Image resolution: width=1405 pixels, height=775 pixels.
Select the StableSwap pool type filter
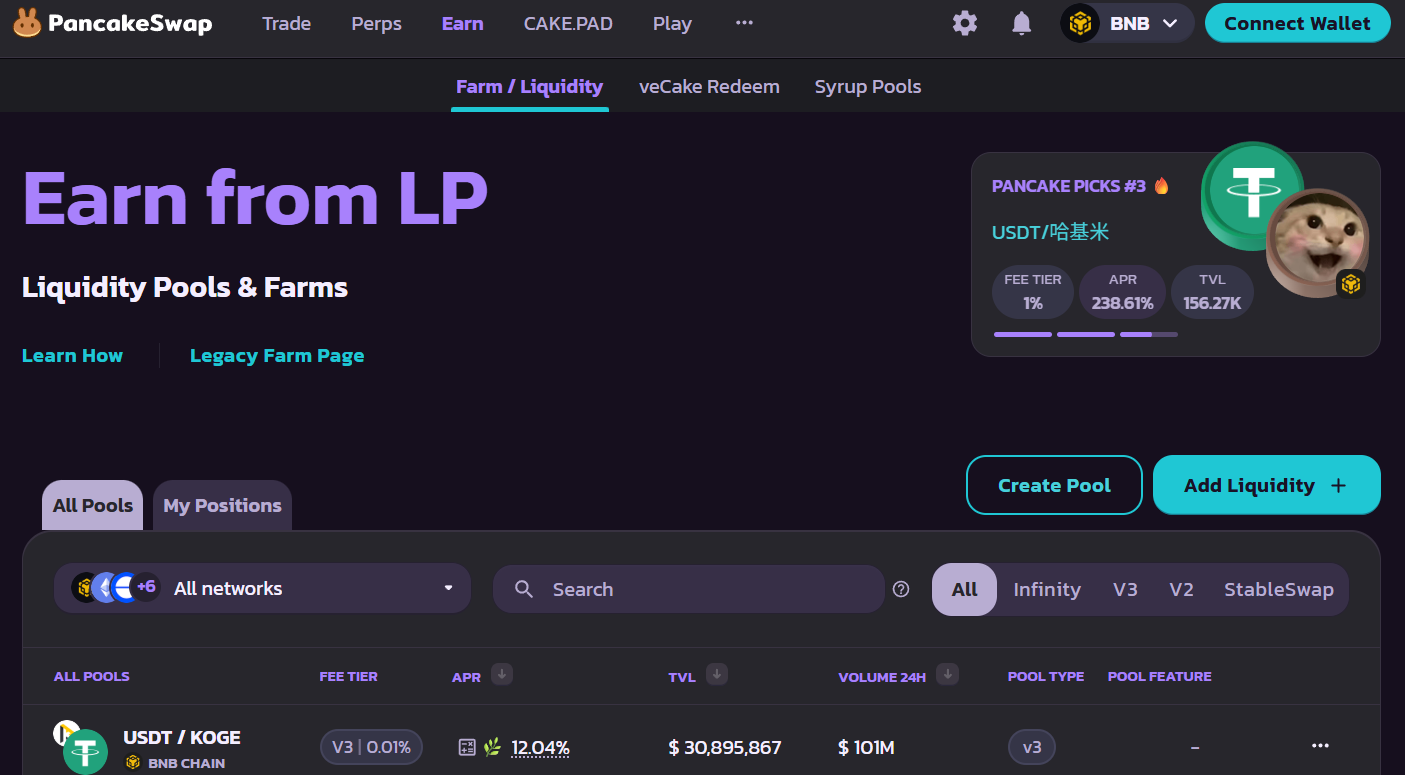pyautogui.click(x=1278, y=589)
